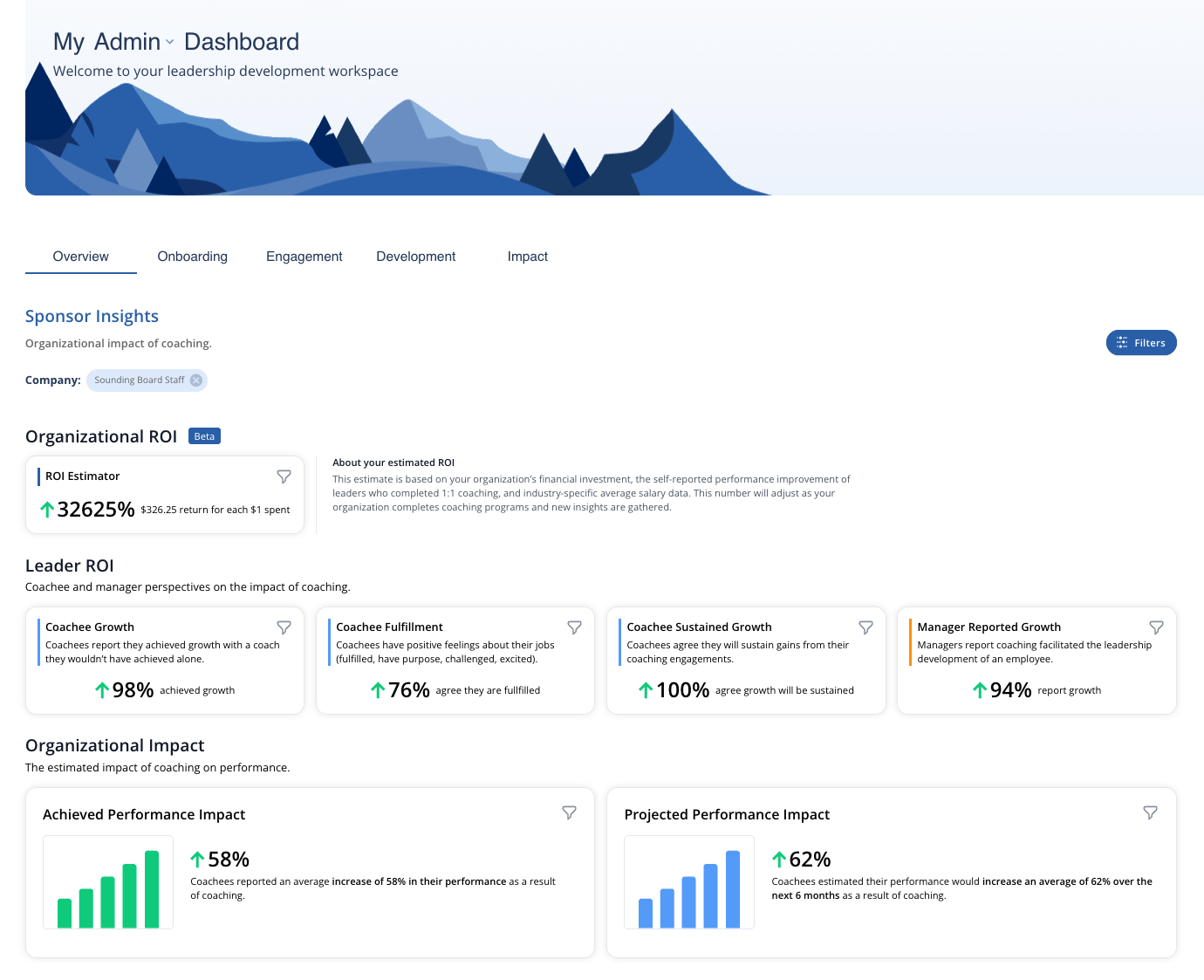Open the Filters button
The height and width of the screenshot is (980, 1204).
1140,343
